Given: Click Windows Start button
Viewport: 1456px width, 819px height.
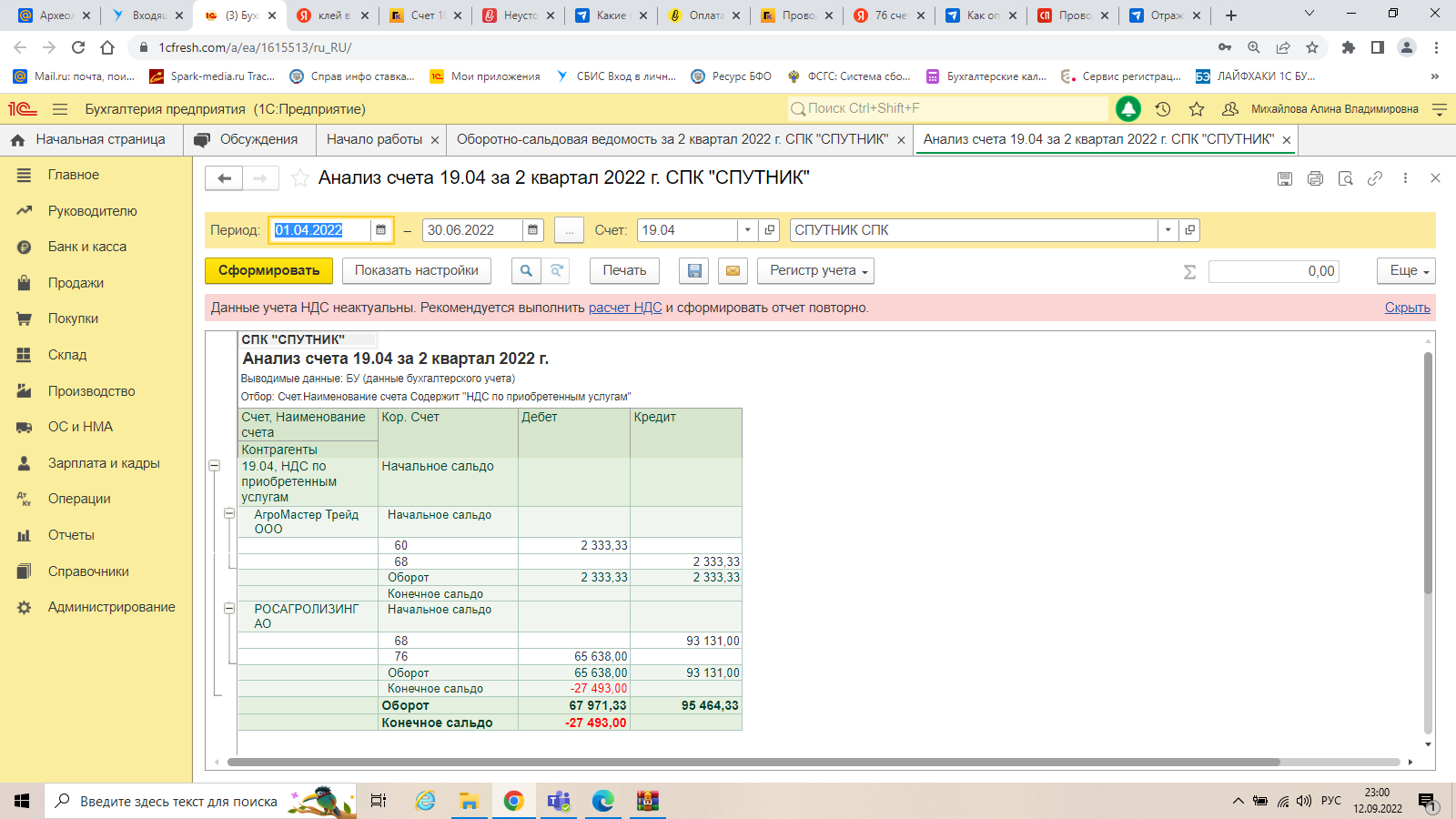Looking at the screenshot, I should click(x=22, y=801).
